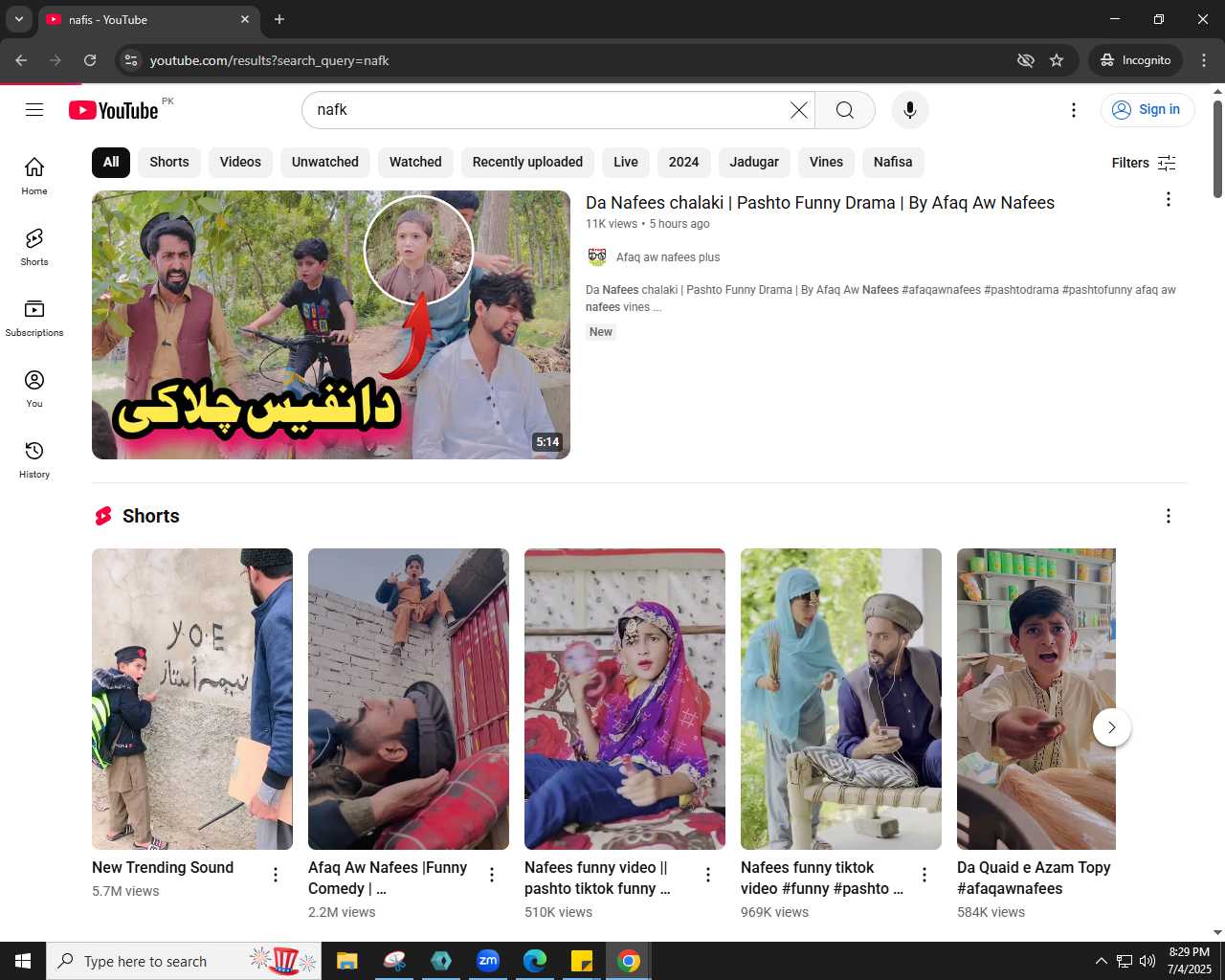The width and height of the screenshot is (1225, 980).
Task: Open options for Nafees funny tiktok short
Action: tap(924, 875)
